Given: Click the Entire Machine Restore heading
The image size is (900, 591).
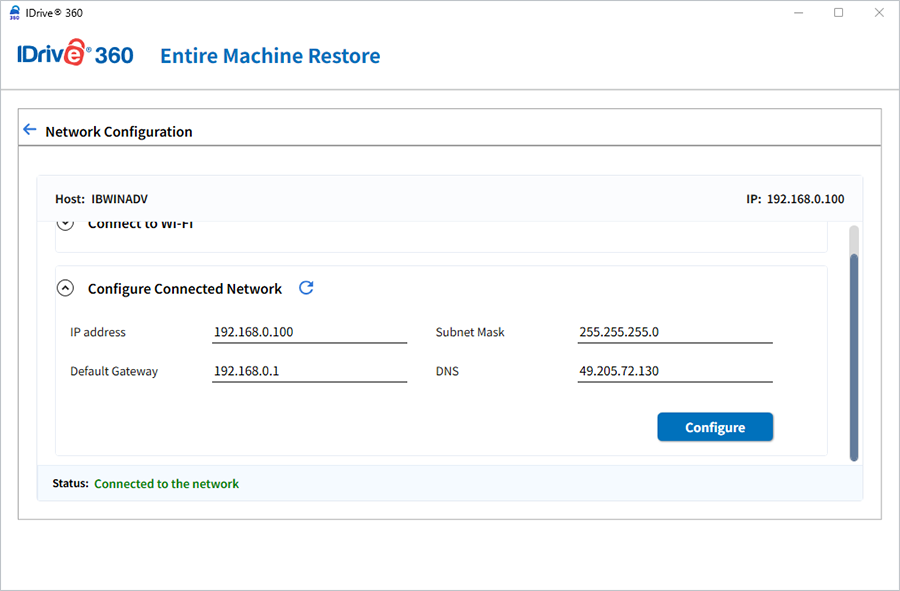Looking at the screenshot, I should [x=270, y=56].
